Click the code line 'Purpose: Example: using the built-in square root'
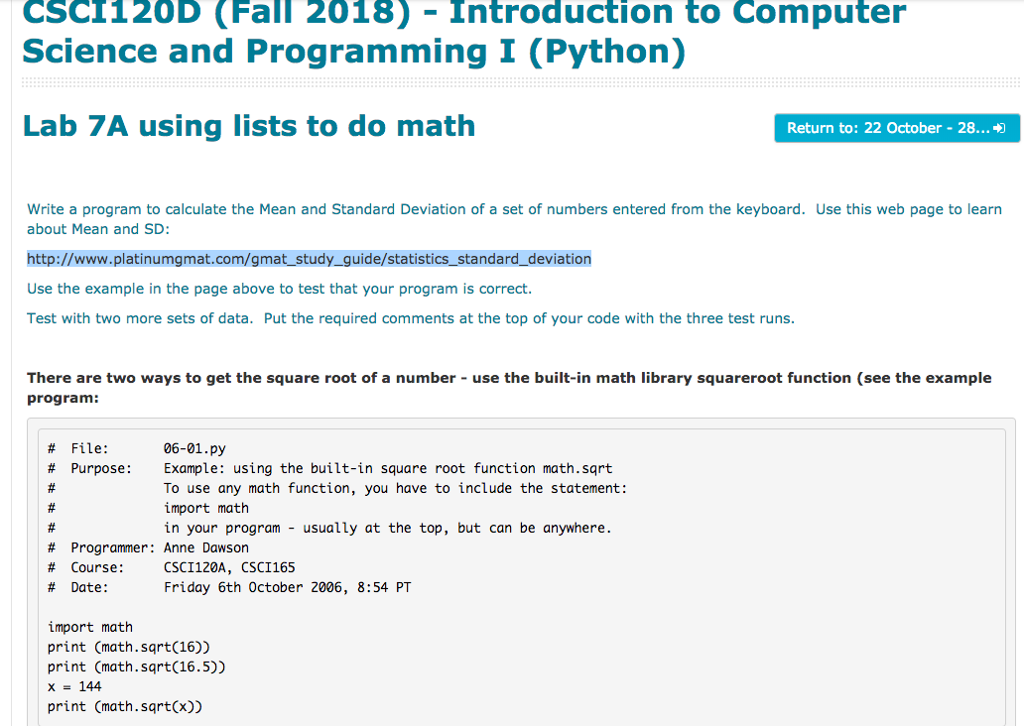 point(330,468)
